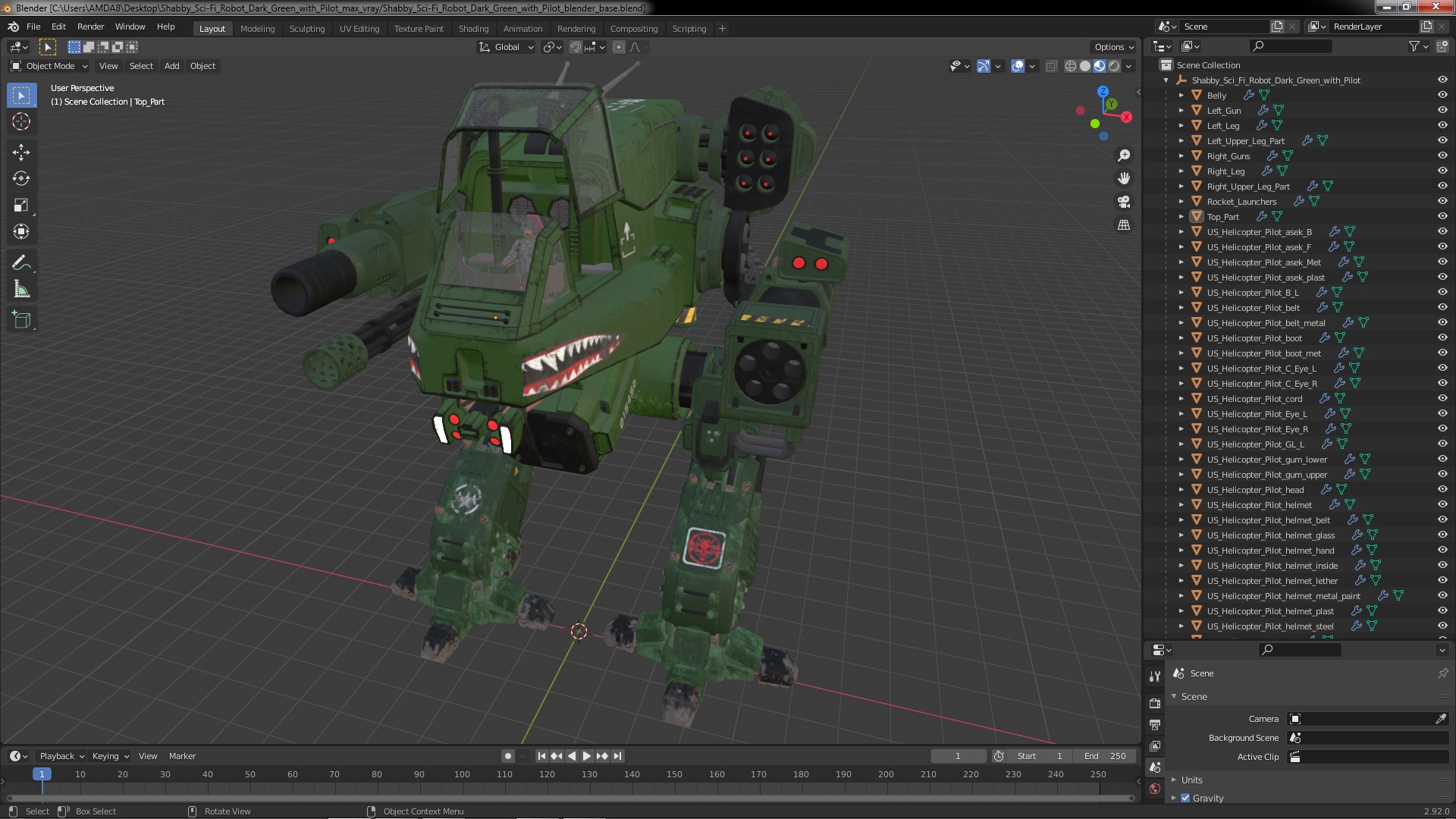
Task: Select the Scale tool
Action: coord(21,206)
